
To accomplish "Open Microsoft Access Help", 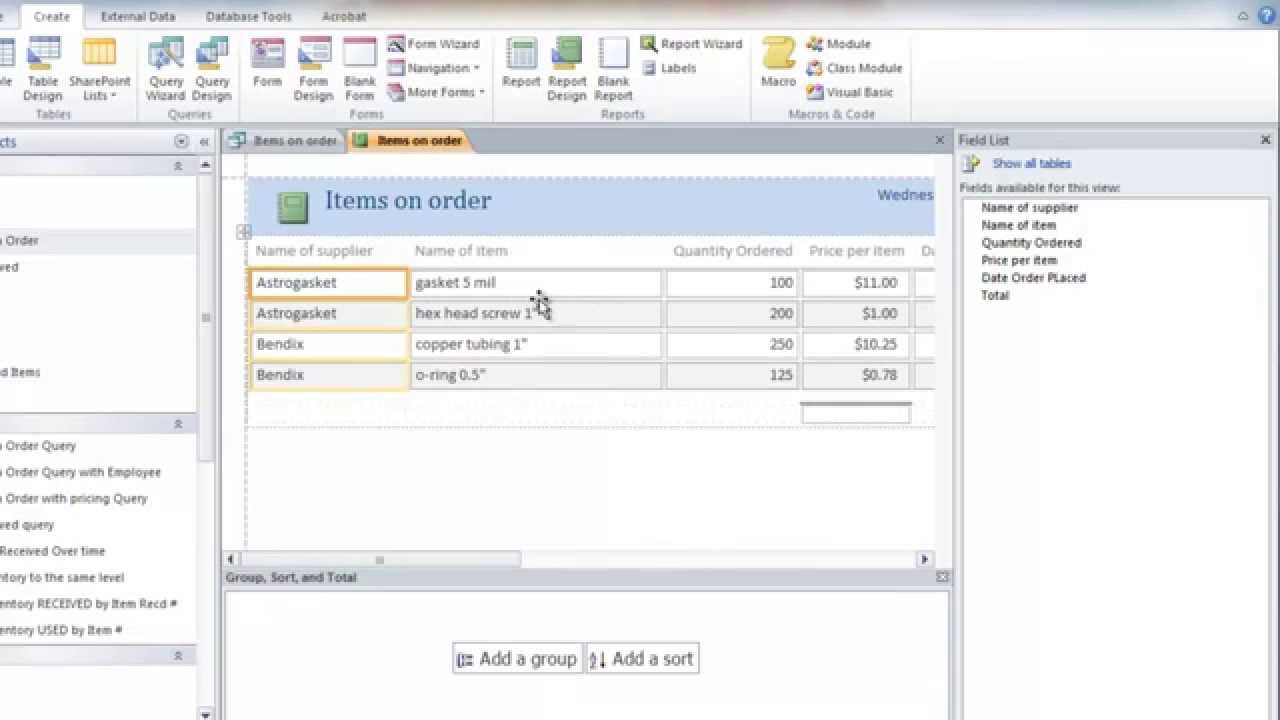I will (x=1268, y=15).
